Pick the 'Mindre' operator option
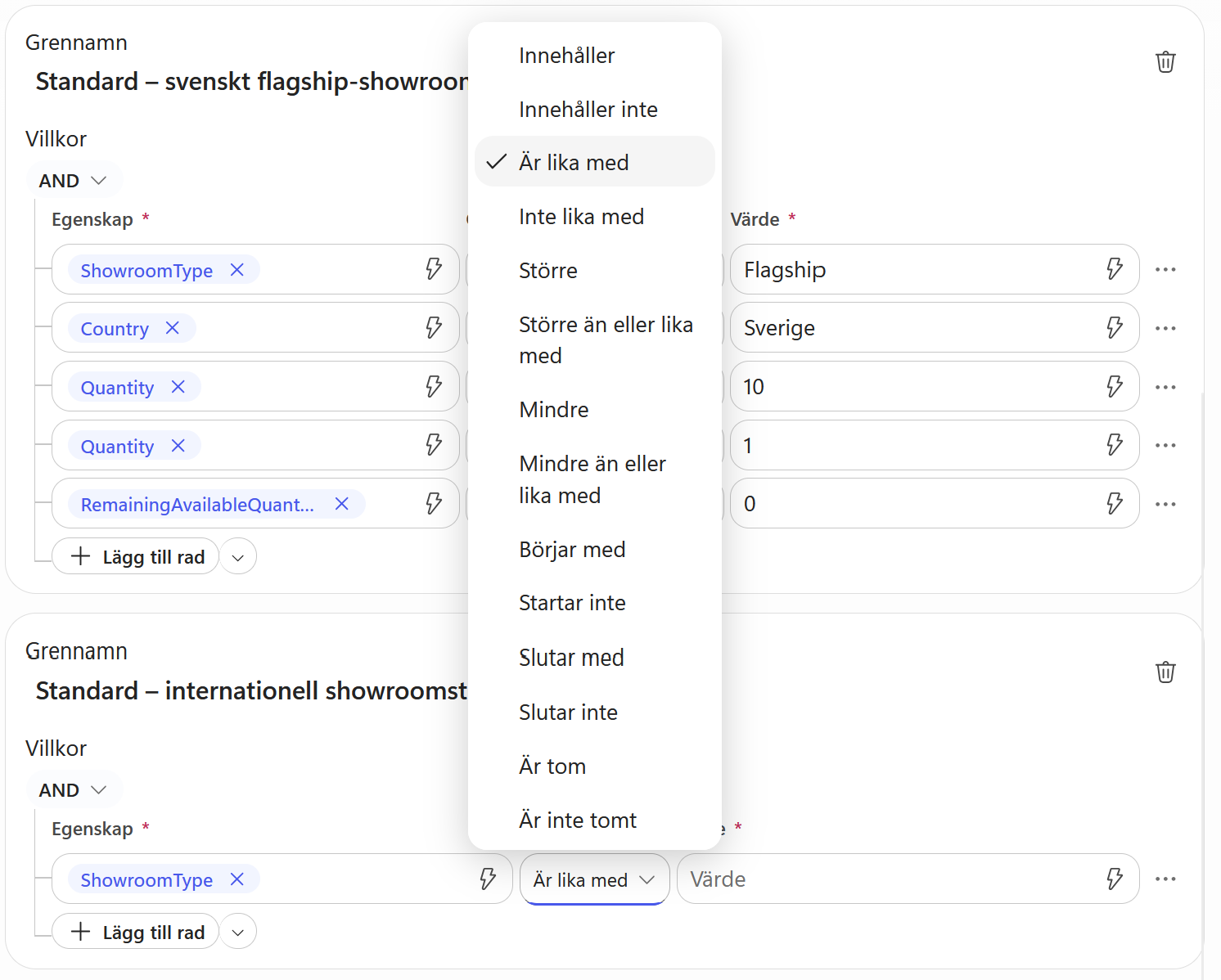 (595, 410)
